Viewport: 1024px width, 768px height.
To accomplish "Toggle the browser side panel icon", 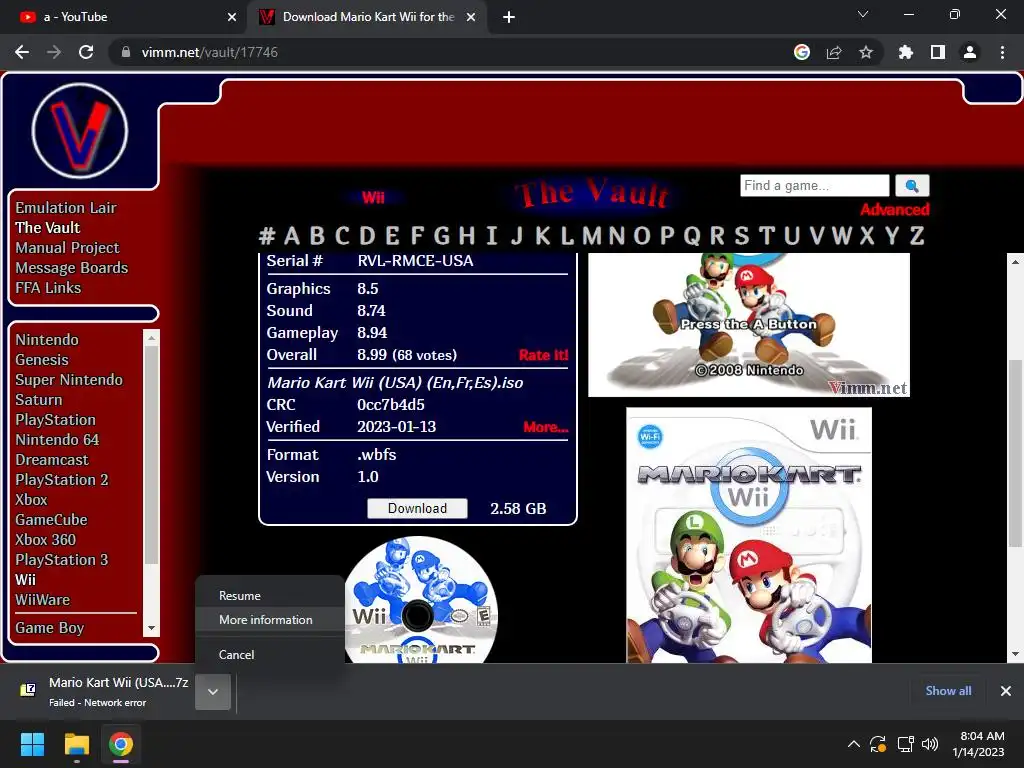I will (x=937, y=52).
